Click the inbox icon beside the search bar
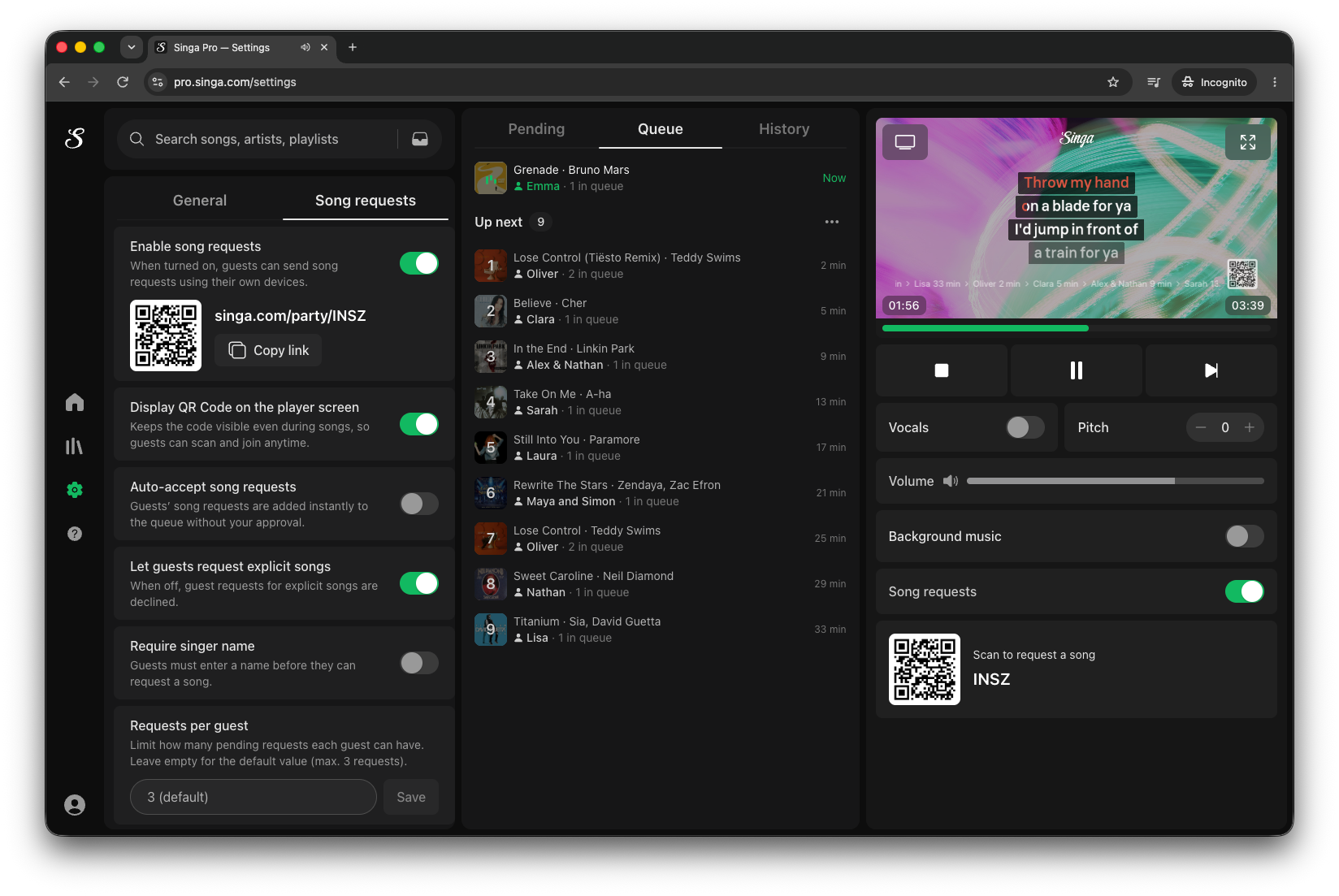 click(420, 139)
